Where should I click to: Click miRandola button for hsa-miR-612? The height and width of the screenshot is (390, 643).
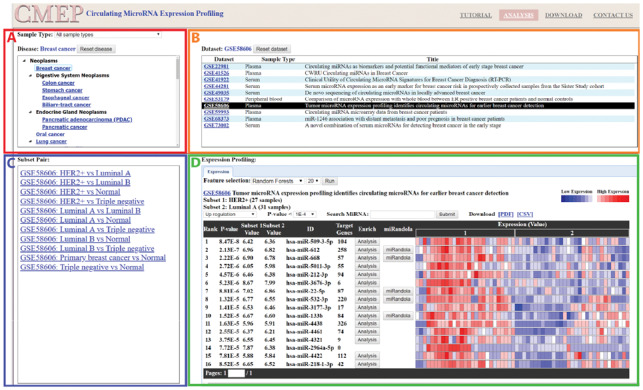[398, 250]
